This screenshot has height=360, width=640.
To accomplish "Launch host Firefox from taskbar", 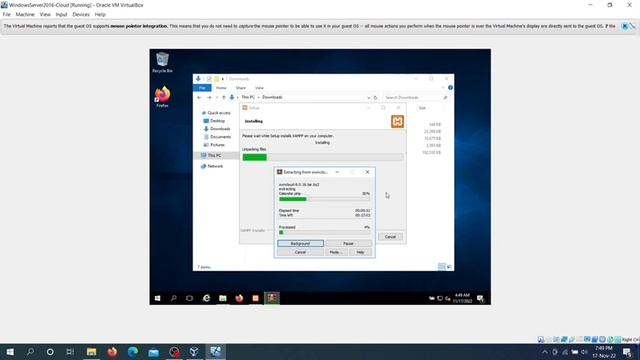I will click(x=112, y=352).
